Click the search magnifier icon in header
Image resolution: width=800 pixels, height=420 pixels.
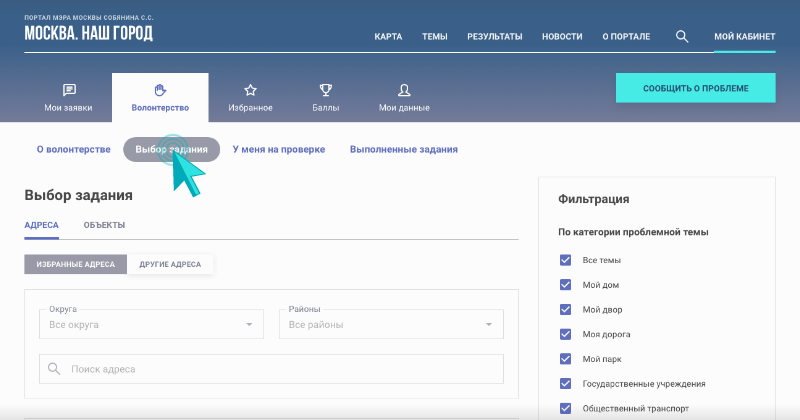(682, 36)
